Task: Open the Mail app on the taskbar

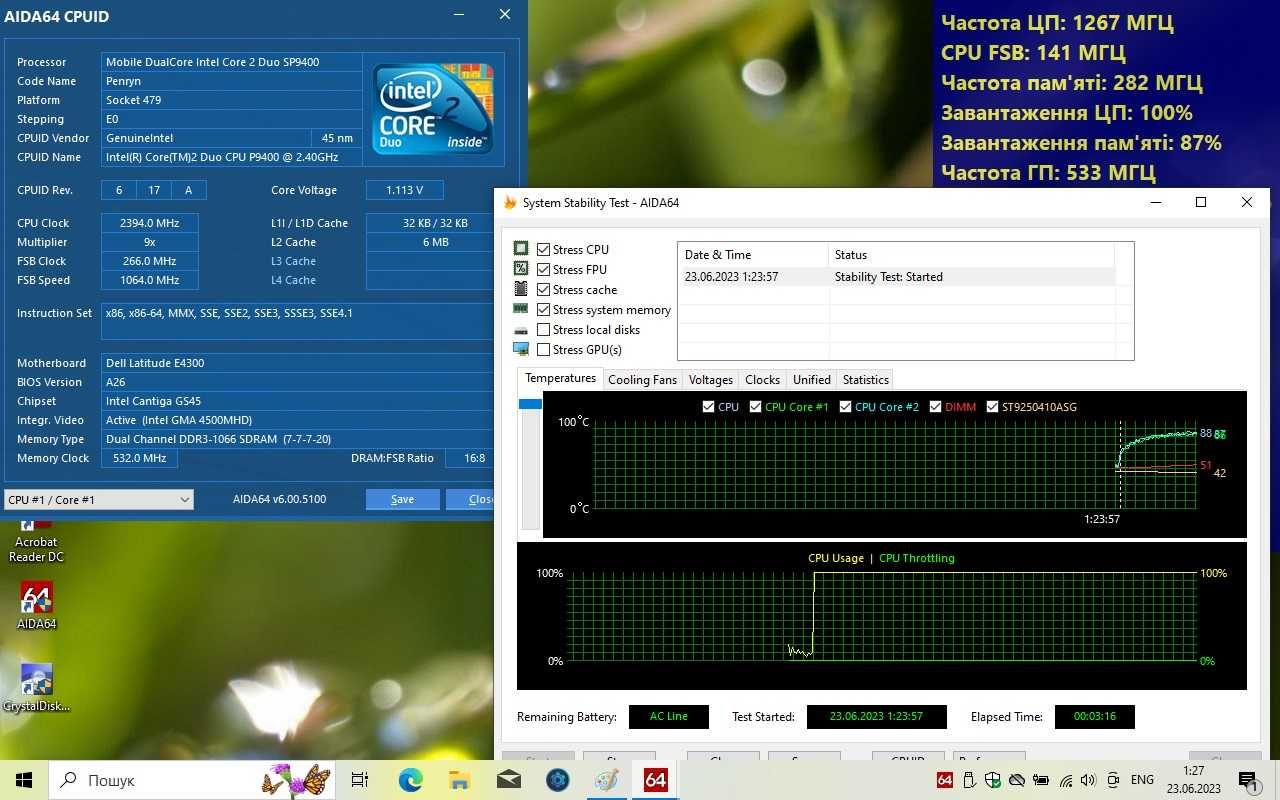Action: (x=508, y=780)
